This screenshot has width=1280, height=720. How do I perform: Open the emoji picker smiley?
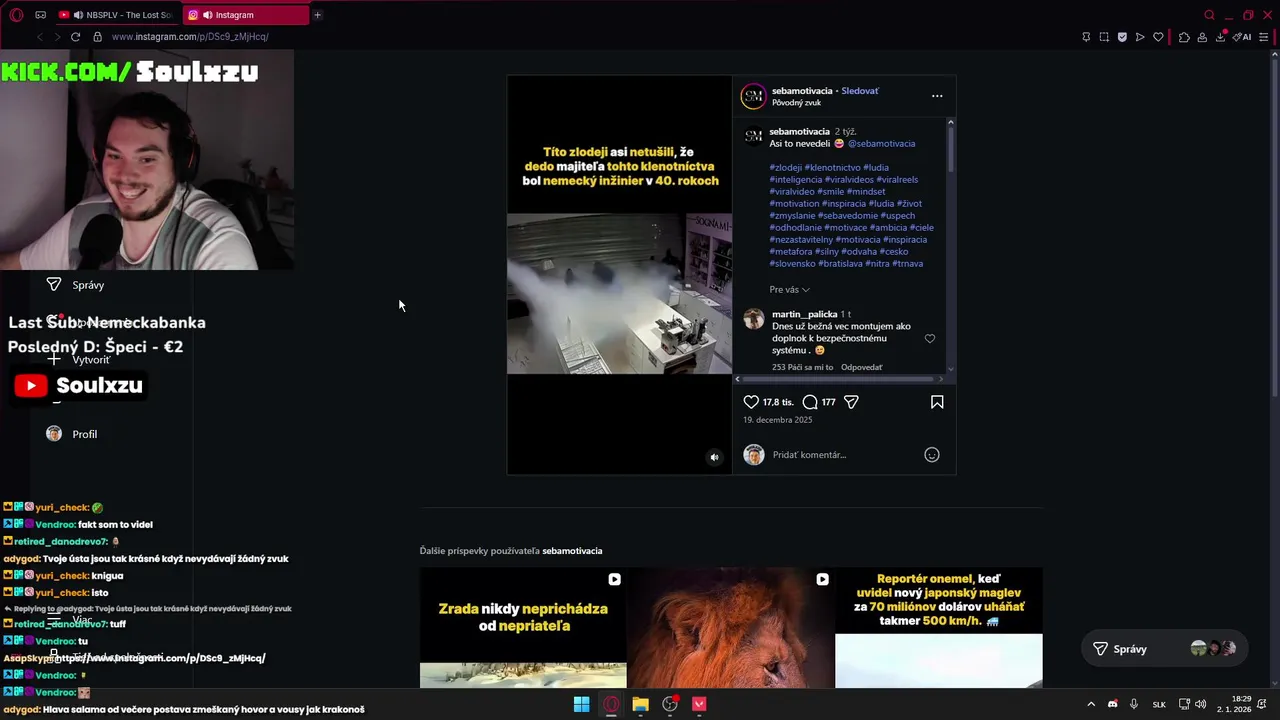pos(931,455)
